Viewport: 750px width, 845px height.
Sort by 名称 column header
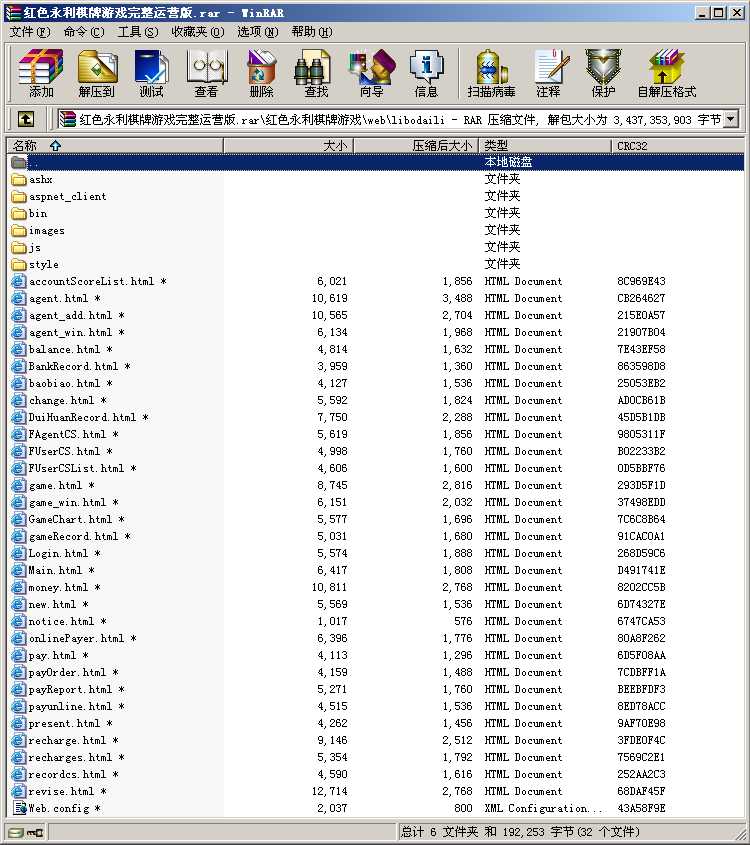[x=115, y=146]
